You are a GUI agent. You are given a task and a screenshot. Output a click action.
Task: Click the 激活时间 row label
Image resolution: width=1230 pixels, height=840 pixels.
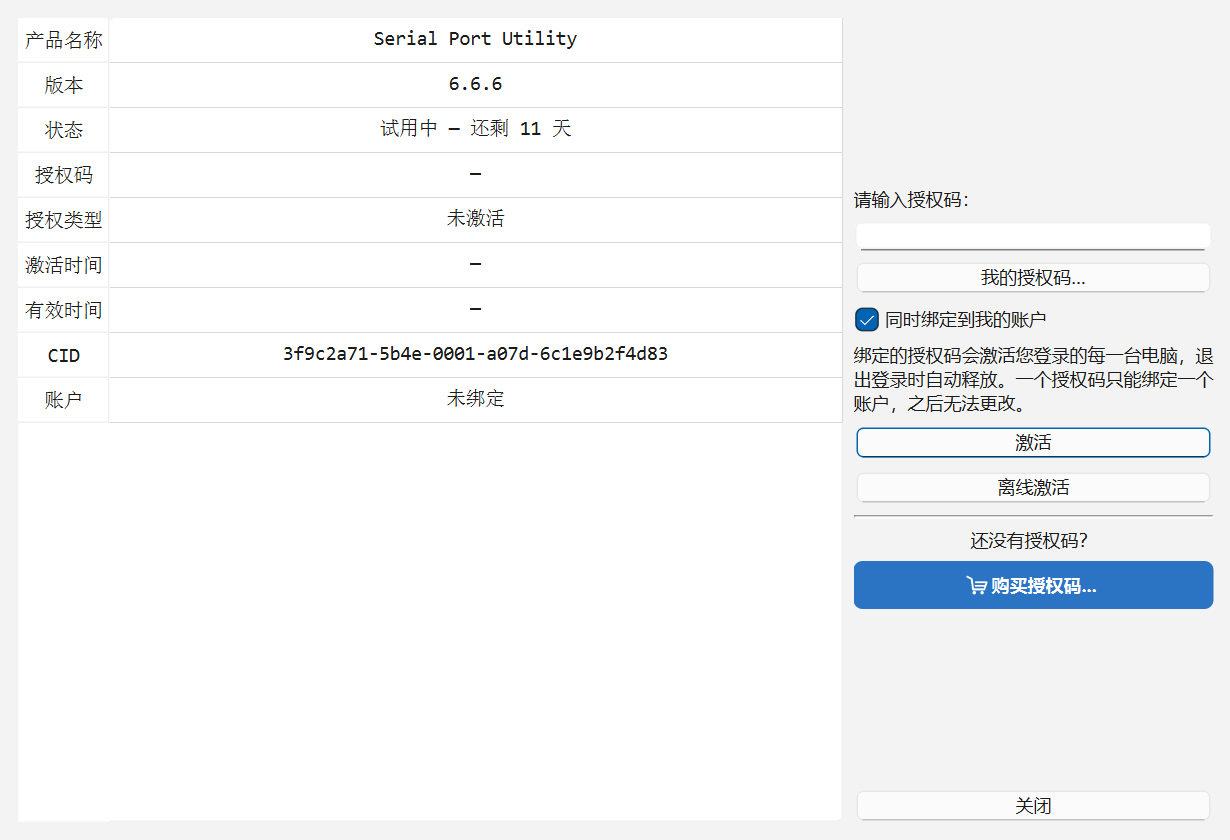tap(64, 265)
